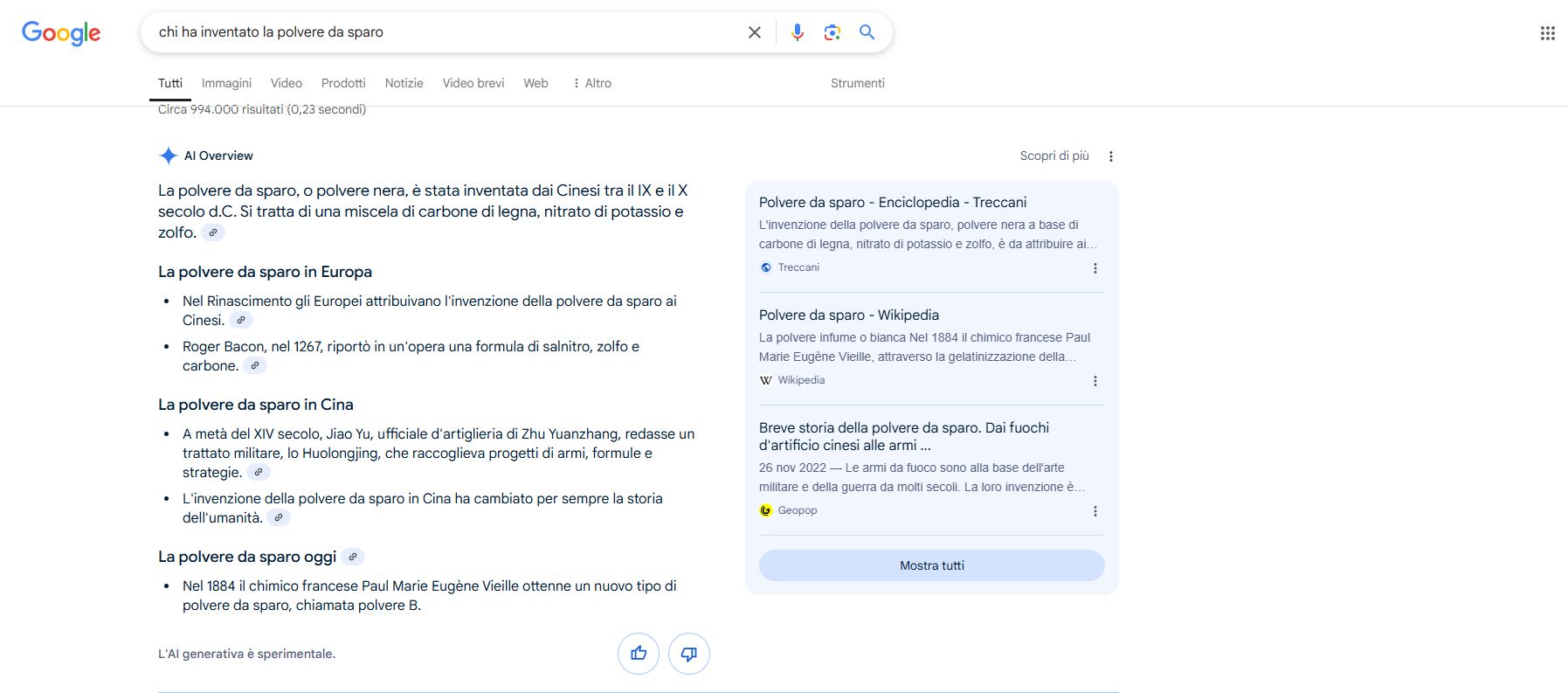1568x693 pixels.
Task: Click the Roger Bacon 1267 bullet text
Action: [x=411, y=356]
